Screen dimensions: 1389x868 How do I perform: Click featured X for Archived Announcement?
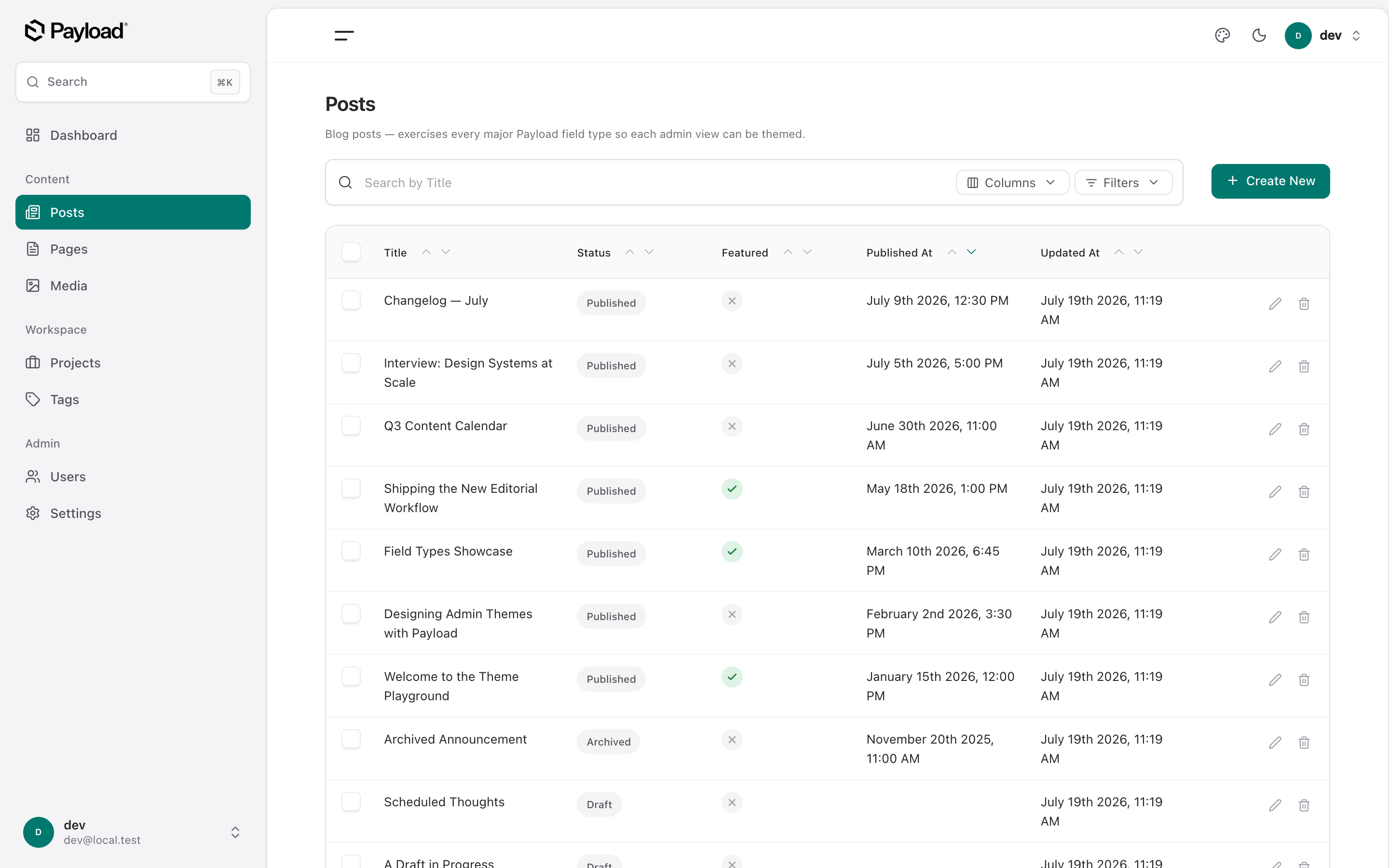(x=732, y=739)
